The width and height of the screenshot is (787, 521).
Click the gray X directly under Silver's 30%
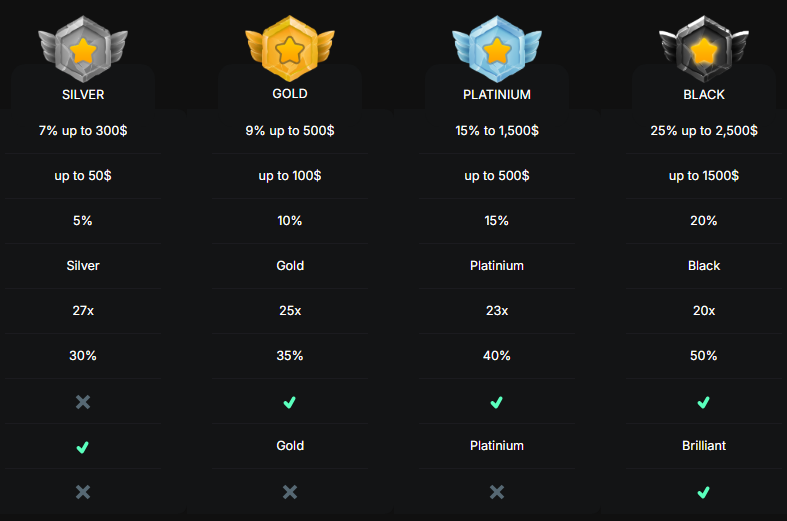coord(83,402)
